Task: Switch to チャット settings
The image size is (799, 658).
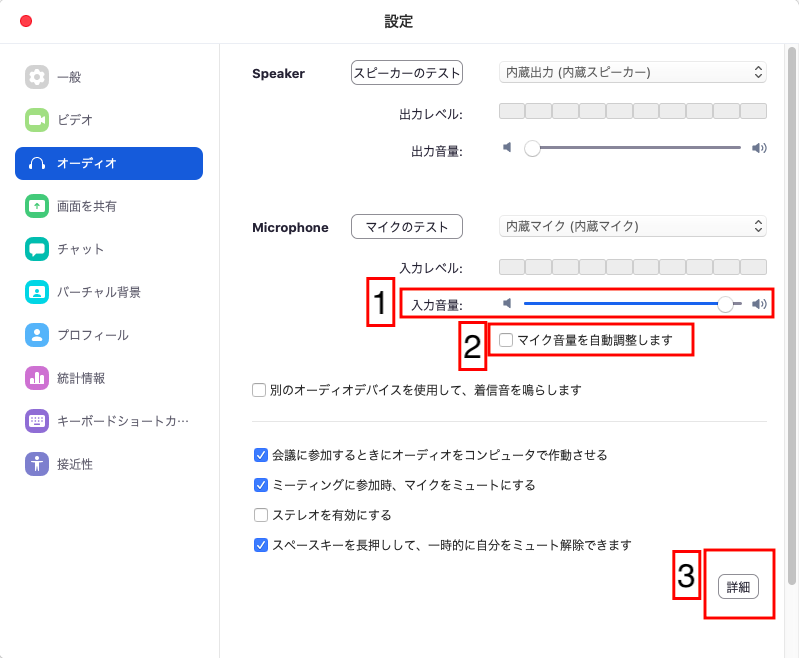Action: (x=109, y=249)
